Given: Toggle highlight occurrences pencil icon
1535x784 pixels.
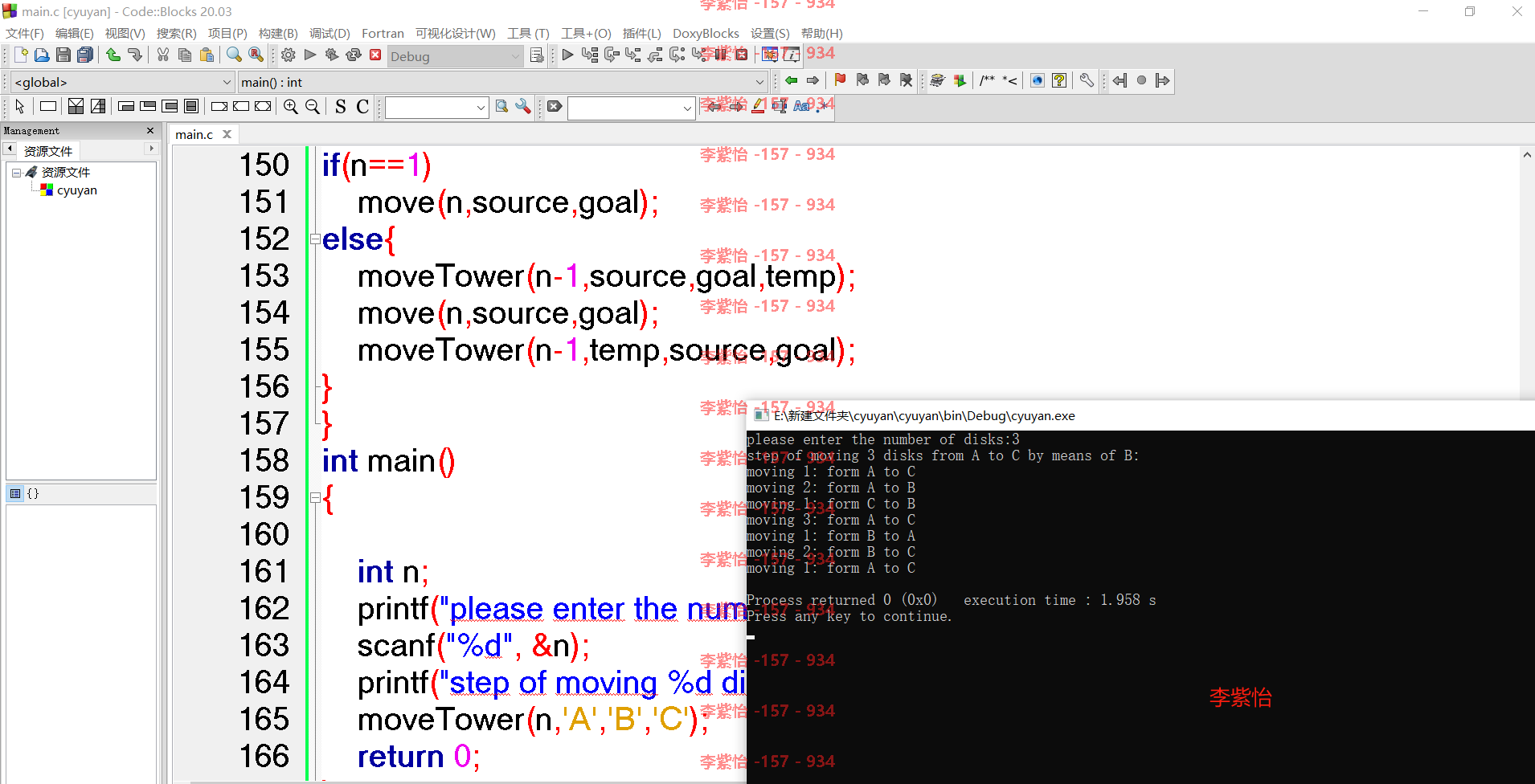Looking at the screenshot, I should tap(758, 106).
